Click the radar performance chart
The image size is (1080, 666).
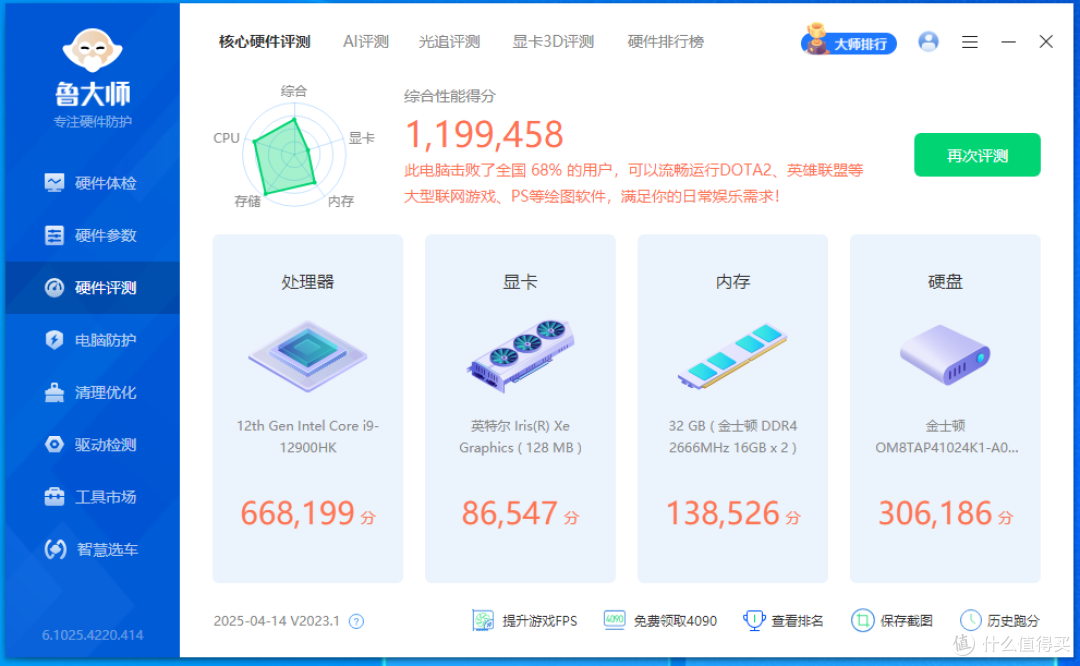coord(294,154)
